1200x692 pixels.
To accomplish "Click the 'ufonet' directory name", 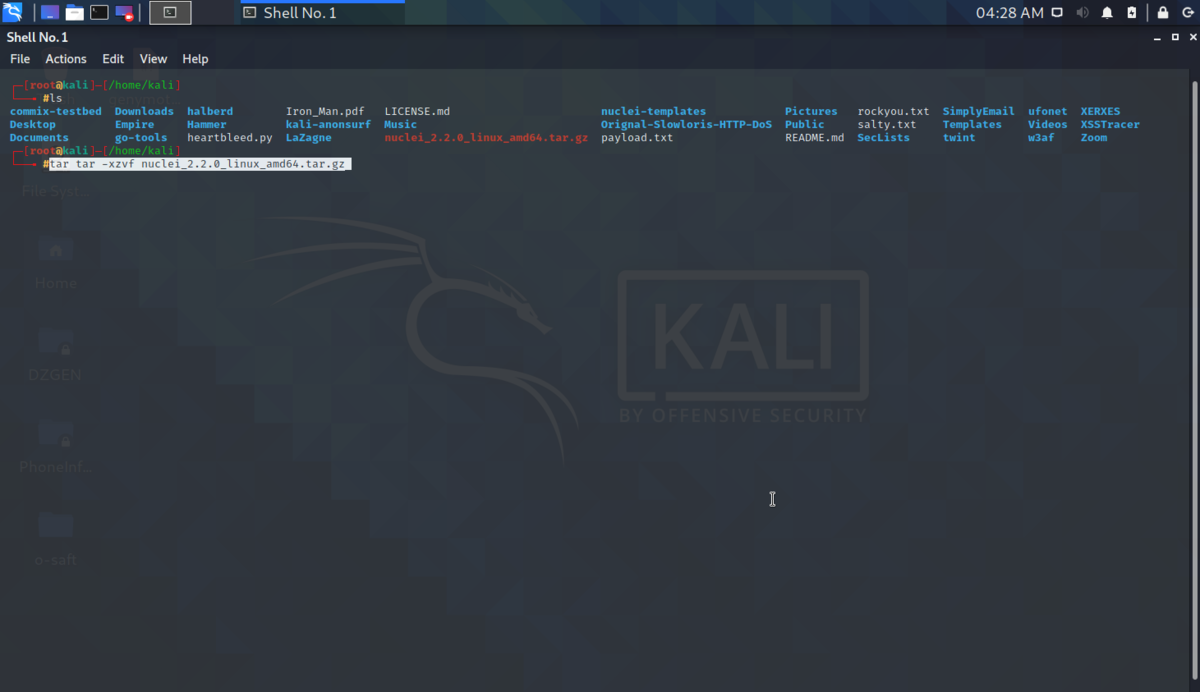I will tap(1048, 111).
